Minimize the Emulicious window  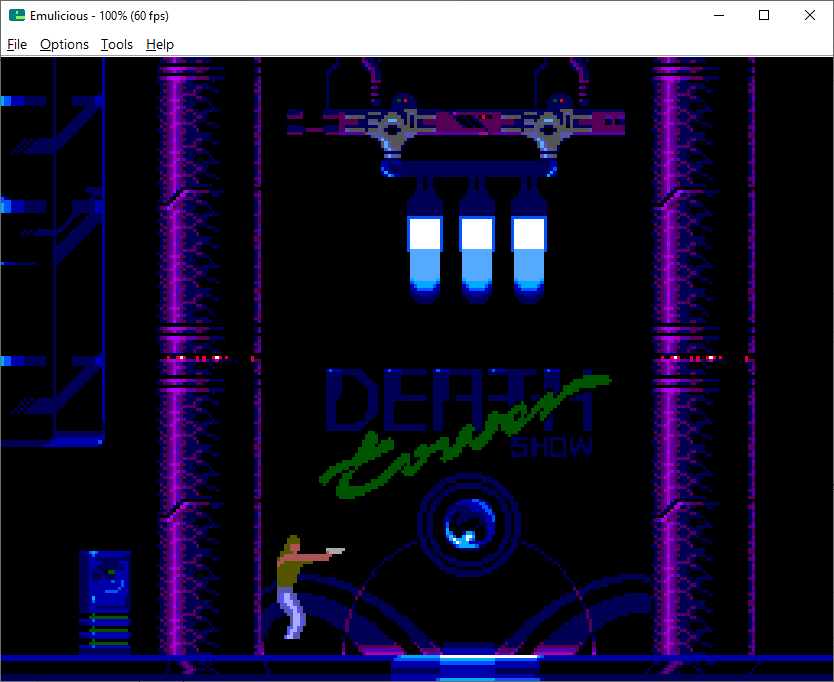click(719, 15)
